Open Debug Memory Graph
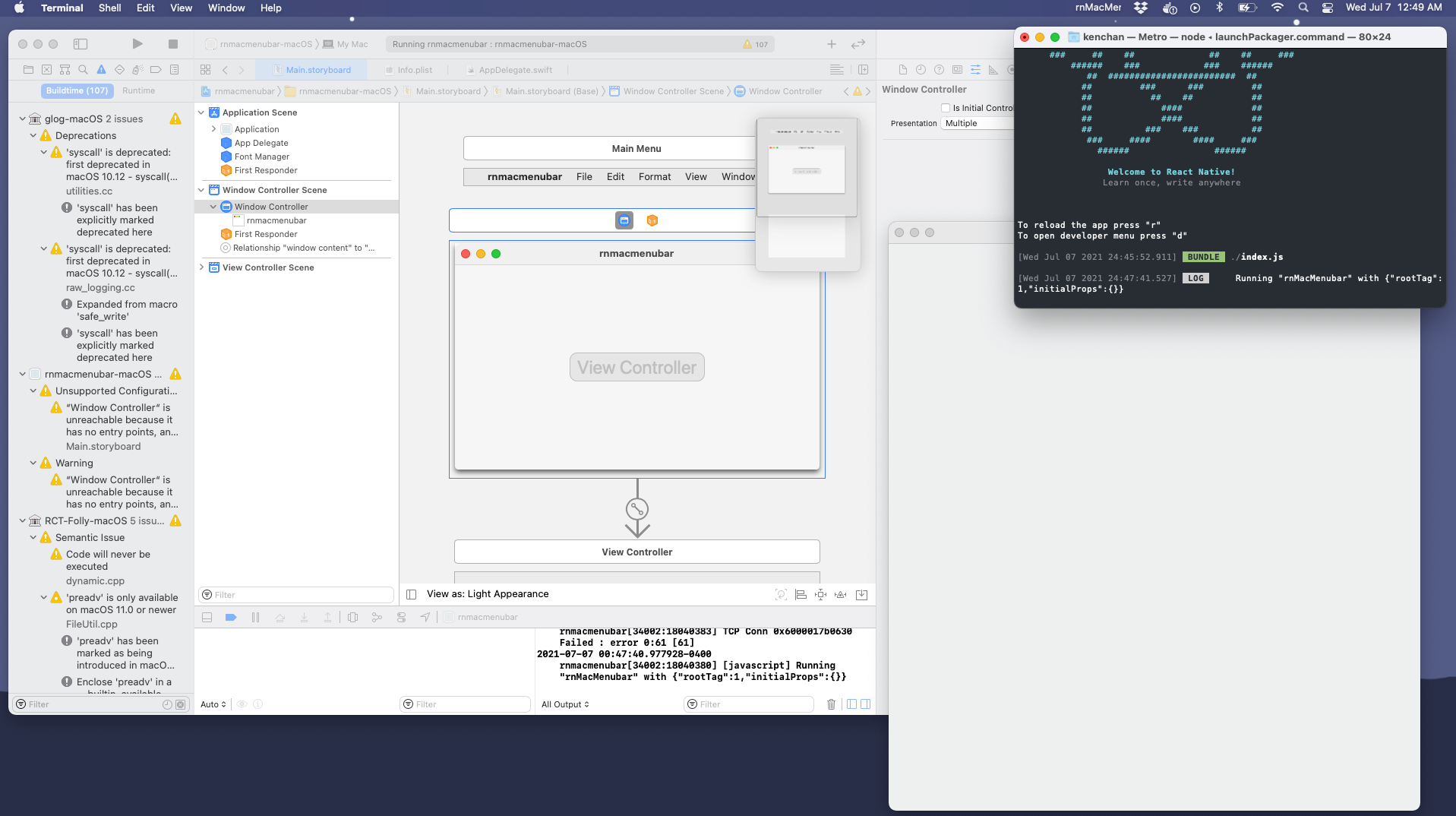This screenshot has width=1456, height=816. pyautogui.click(x=377, y=617)
